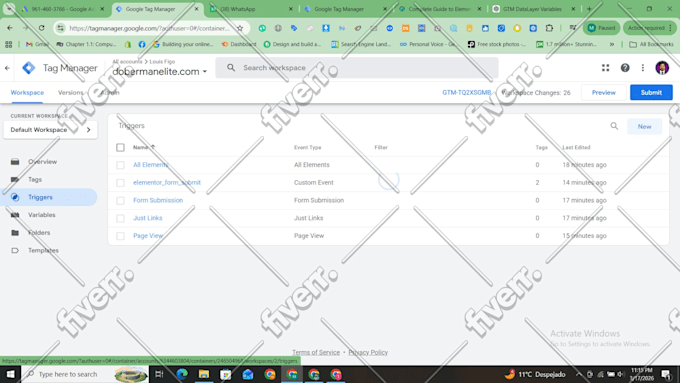Open the All Bookmarks folder
The image size is (680, 383).
pyautogui.click(x=651, y=44)
